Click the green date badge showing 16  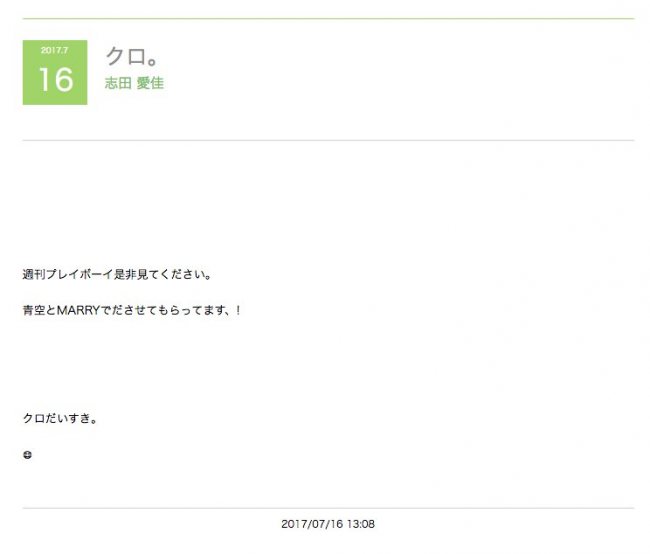pos(55,73)
